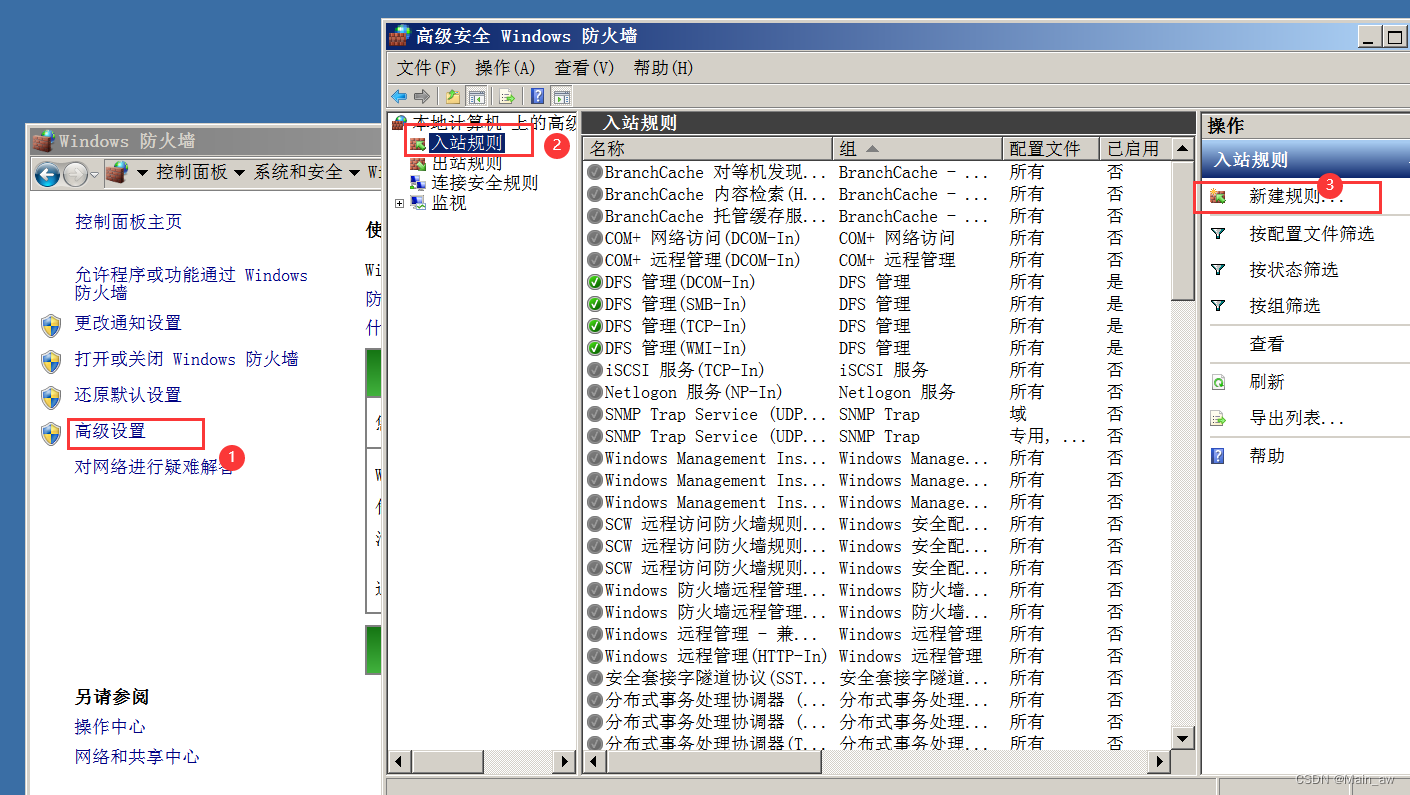Select 入站规则 in the console tree
Viewport: 1410px width, 795px height.
pos(466,143)
